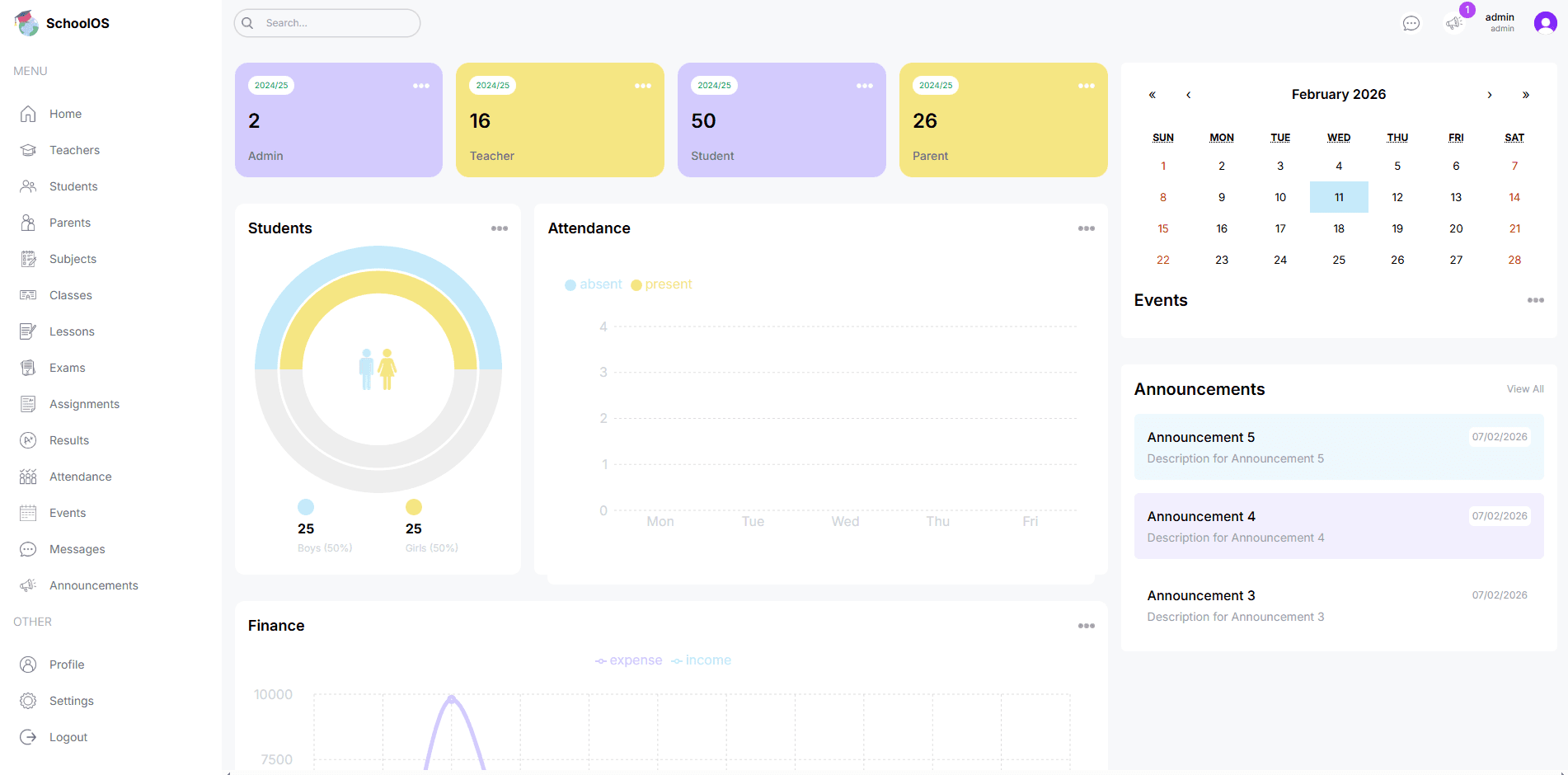Viewport: 1568px width, 775px height.
Task: Click the Logout icon in sidebar
Action: [x=28, y=737]
